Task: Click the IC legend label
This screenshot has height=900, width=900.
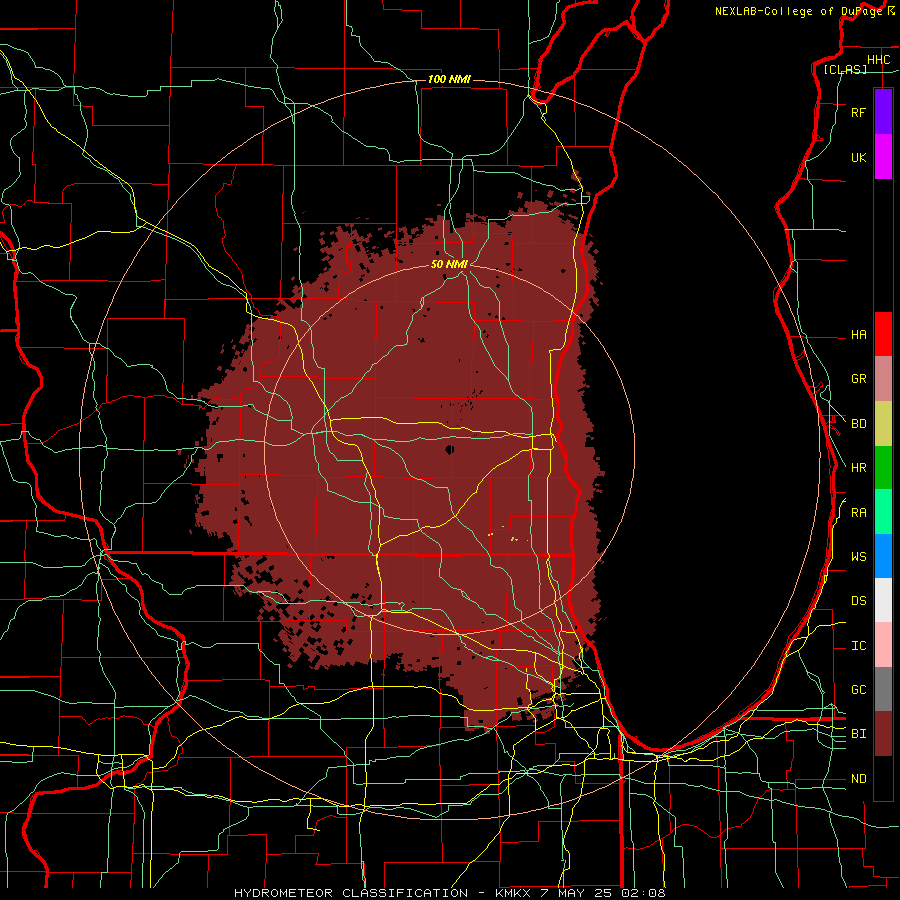Action: coord(858,646)
